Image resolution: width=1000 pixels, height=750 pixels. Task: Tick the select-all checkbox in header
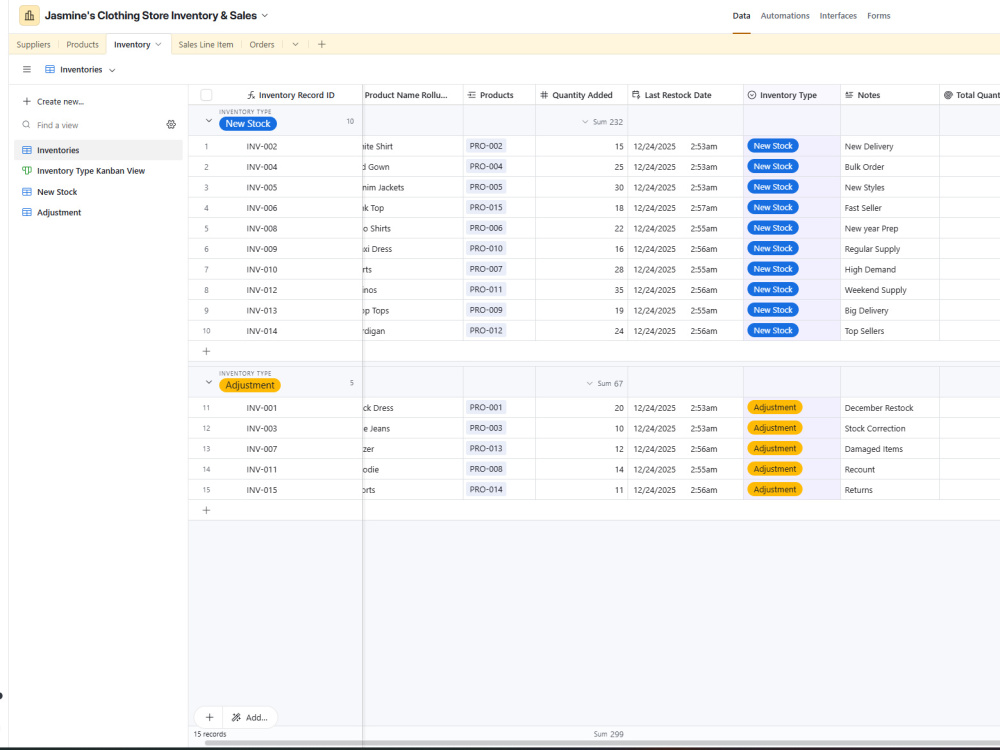(206, 95)
